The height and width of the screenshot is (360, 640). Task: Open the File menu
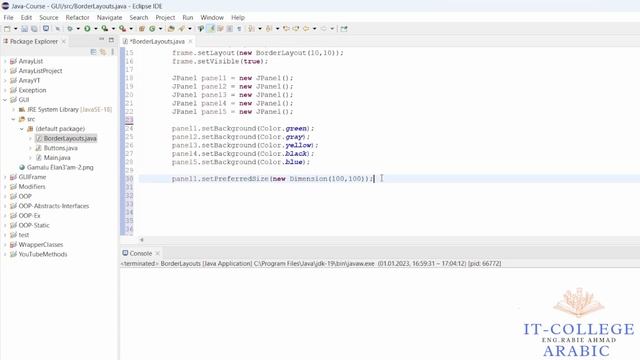8,18
